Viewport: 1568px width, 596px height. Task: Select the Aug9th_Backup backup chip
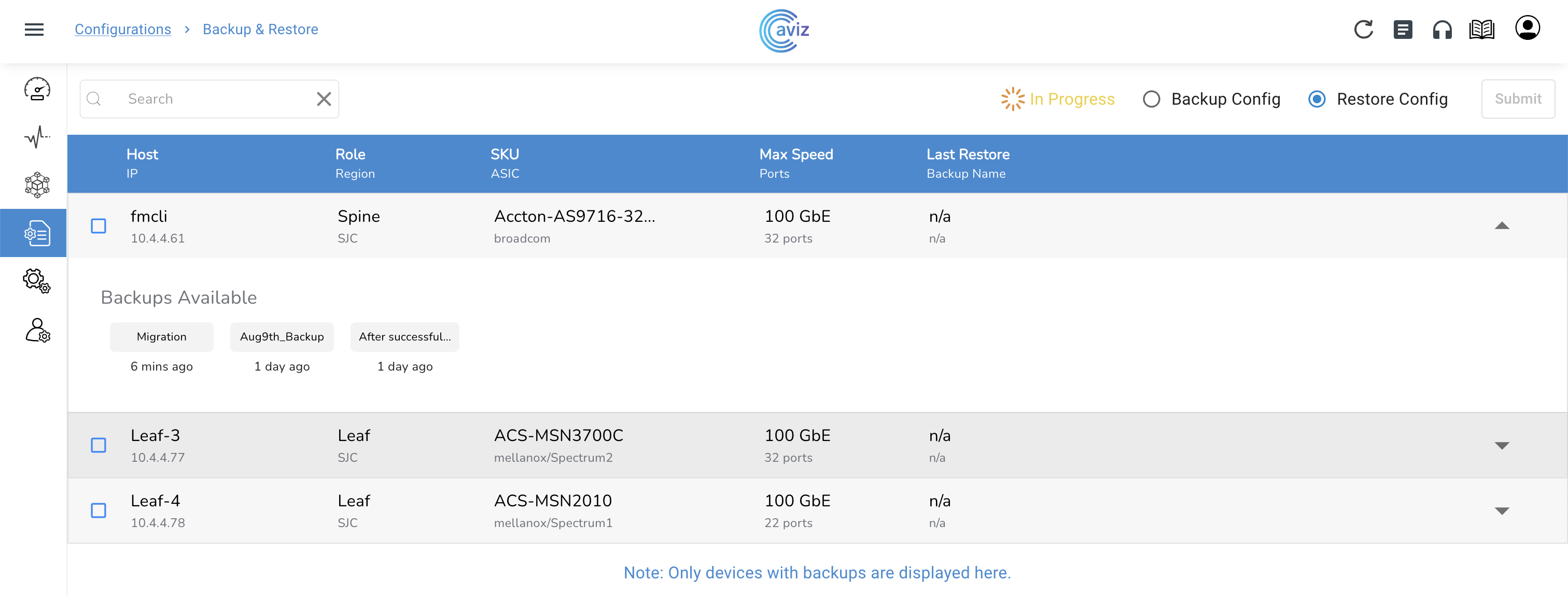pyautogui.click(x=282, y=336)
